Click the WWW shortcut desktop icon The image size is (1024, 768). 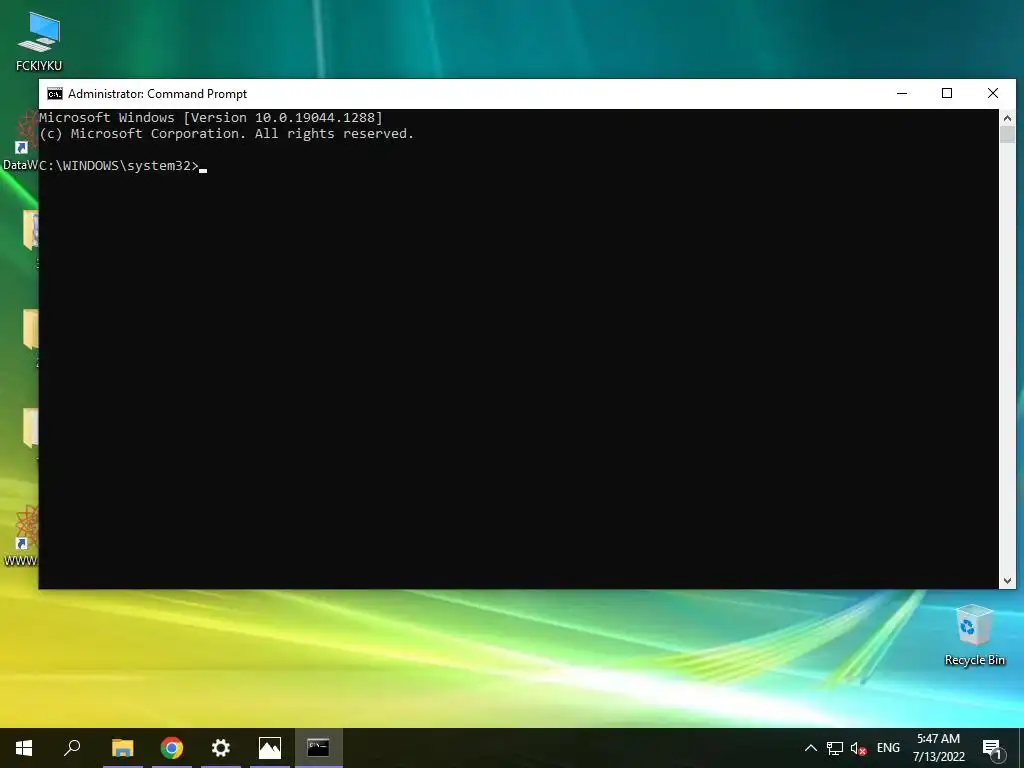[21, 536]
